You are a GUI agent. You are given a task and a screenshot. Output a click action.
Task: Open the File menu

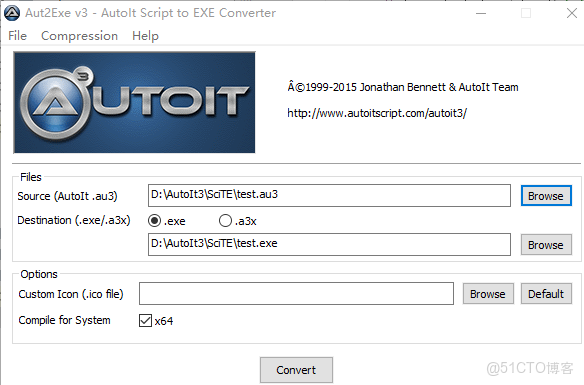[18, 36]
